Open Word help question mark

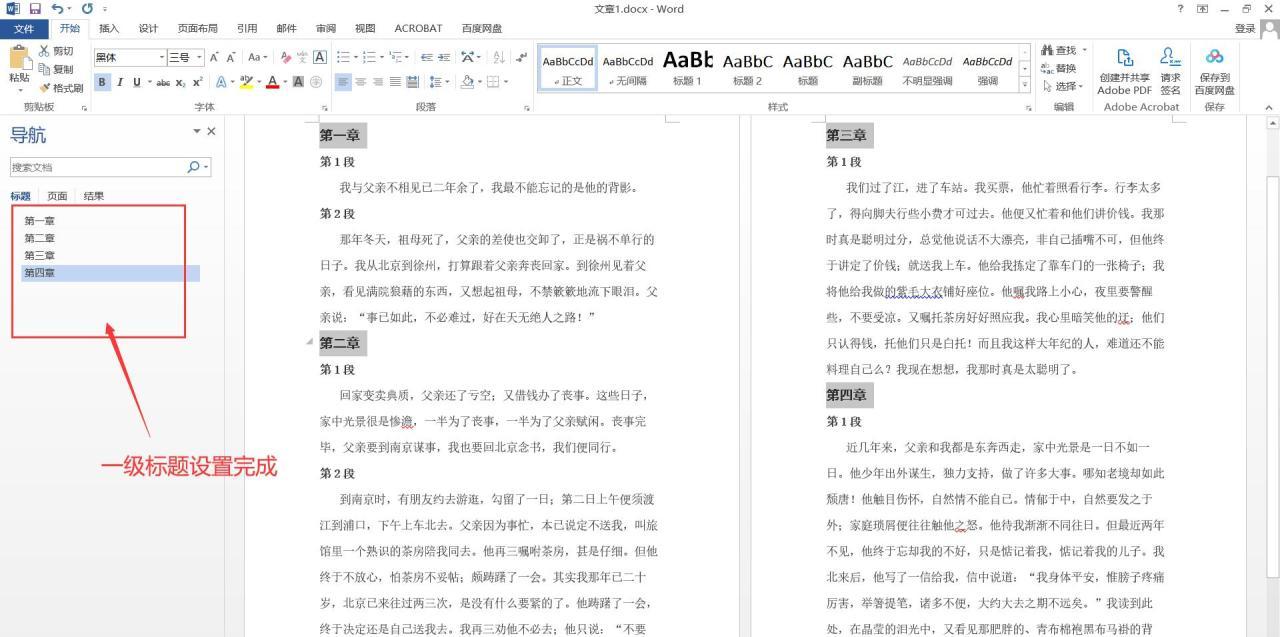(1180, 9)
